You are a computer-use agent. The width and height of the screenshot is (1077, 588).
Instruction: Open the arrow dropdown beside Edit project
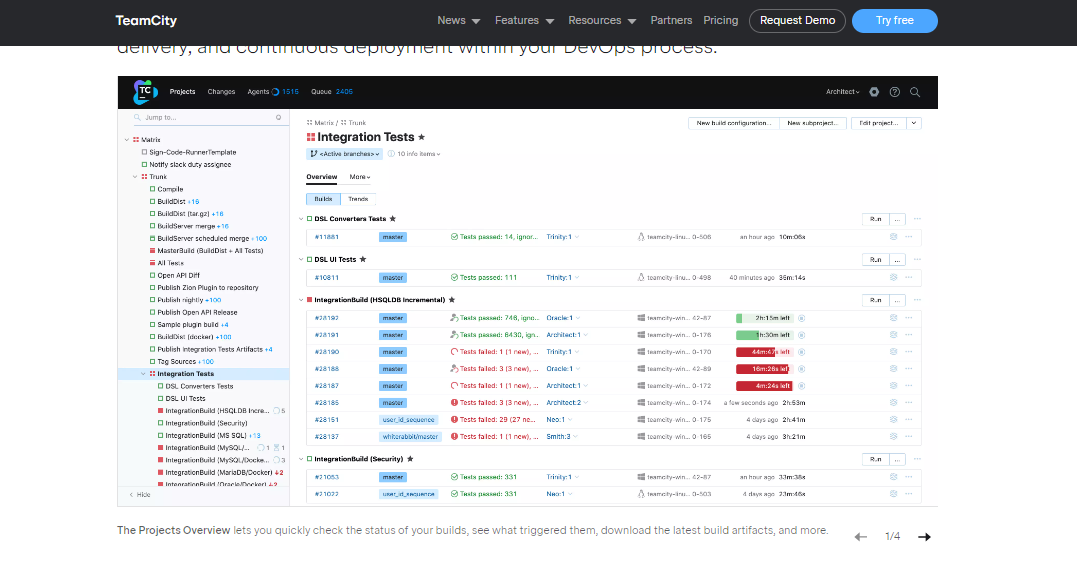914,124
